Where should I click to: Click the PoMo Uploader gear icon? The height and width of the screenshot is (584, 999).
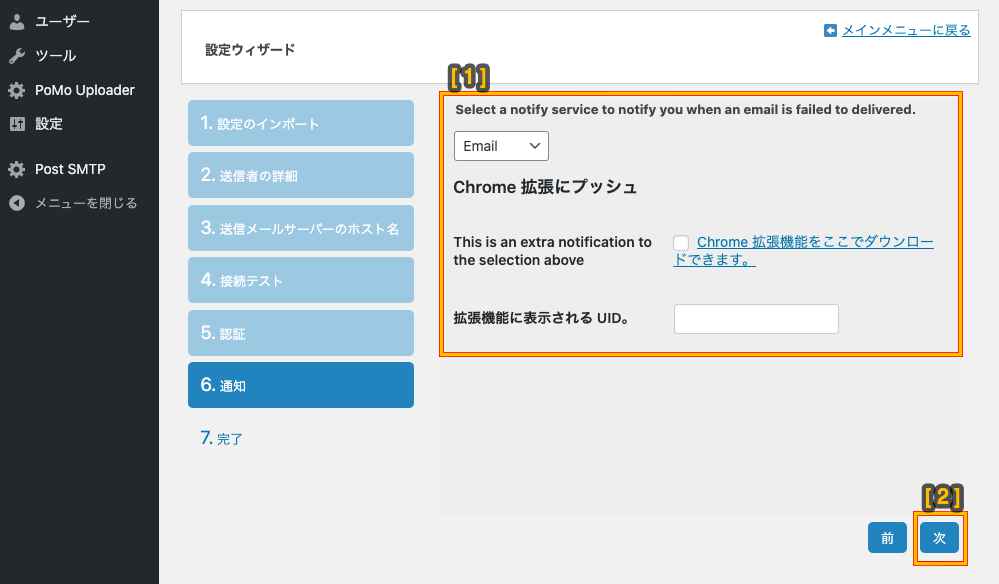(x=17, y=90)
